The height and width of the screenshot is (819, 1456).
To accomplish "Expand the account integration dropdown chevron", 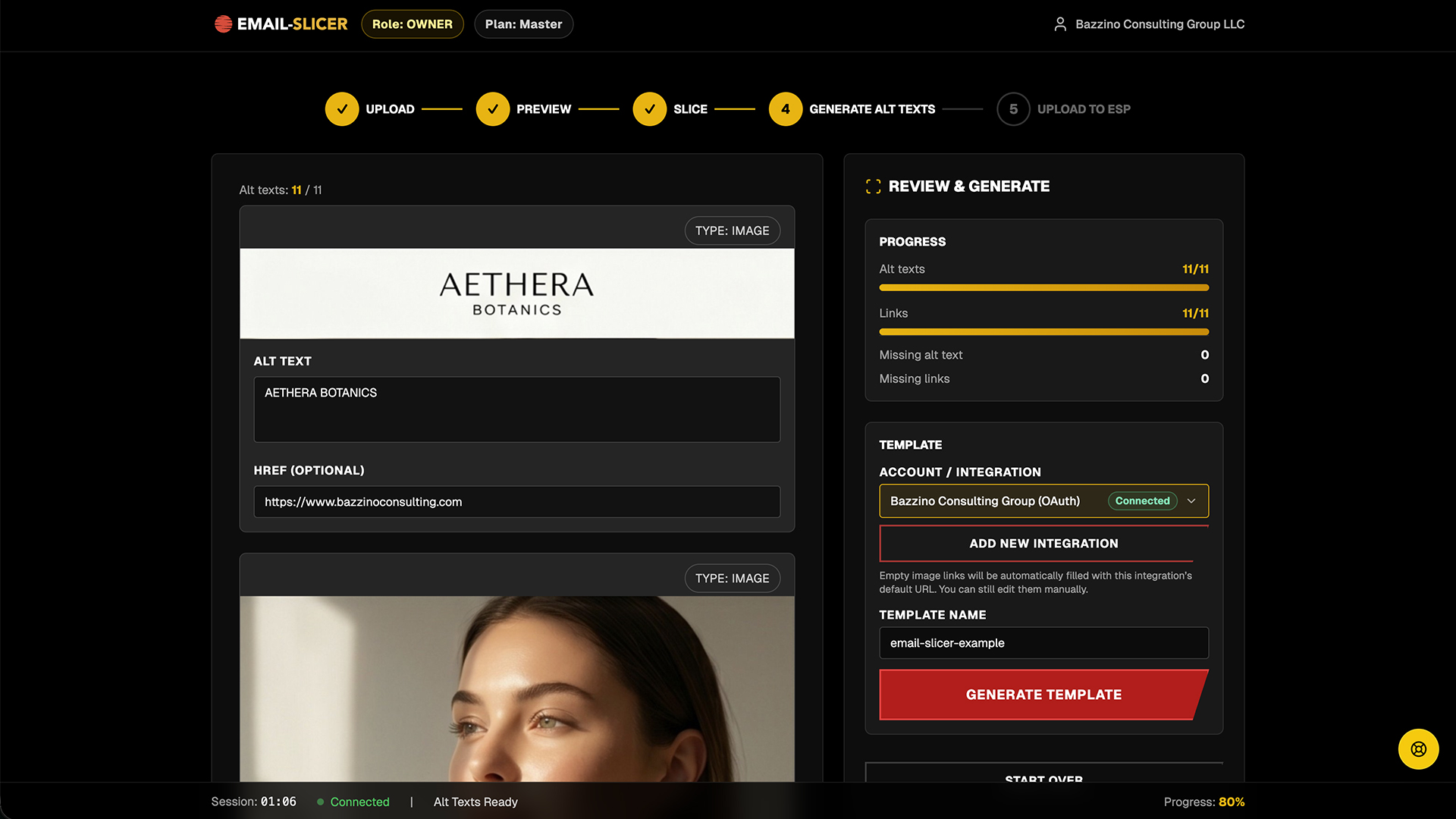I will [1191, 501].
